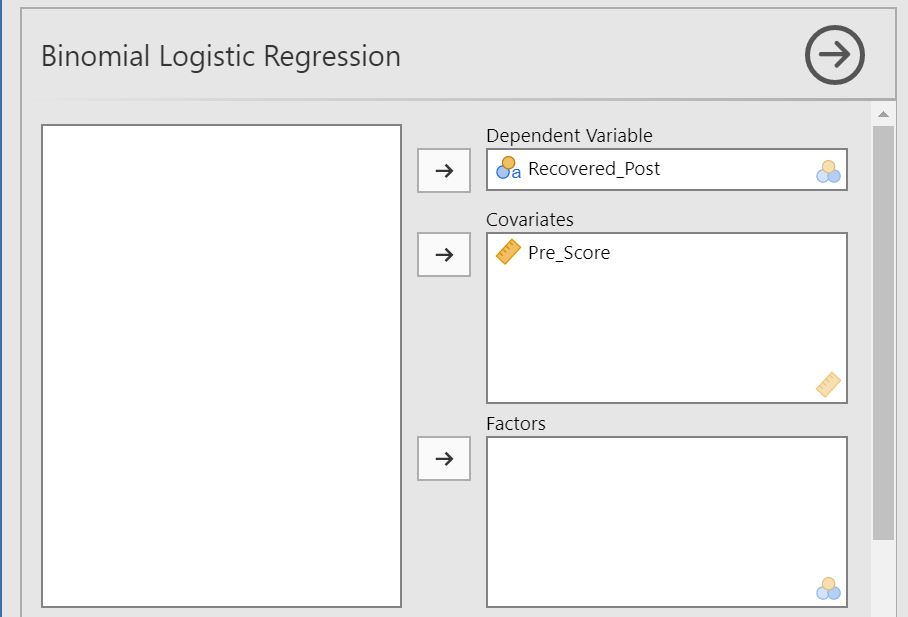The image size is (908, 617).
Task: Click the nominal type hint in Dependent Variable box
Action: click(827, 172)
